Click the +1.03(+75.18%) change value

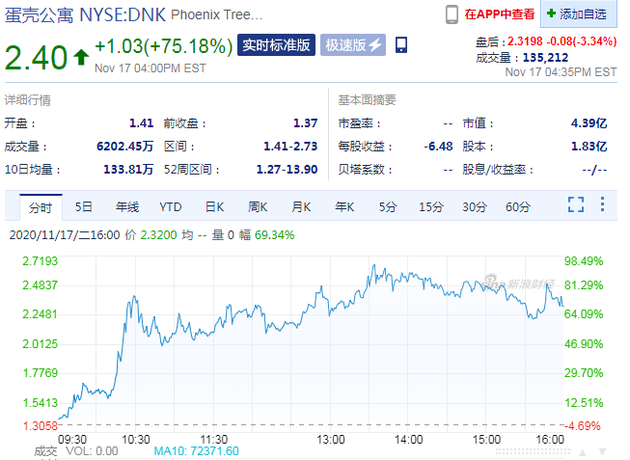click(x=164, y=46)
